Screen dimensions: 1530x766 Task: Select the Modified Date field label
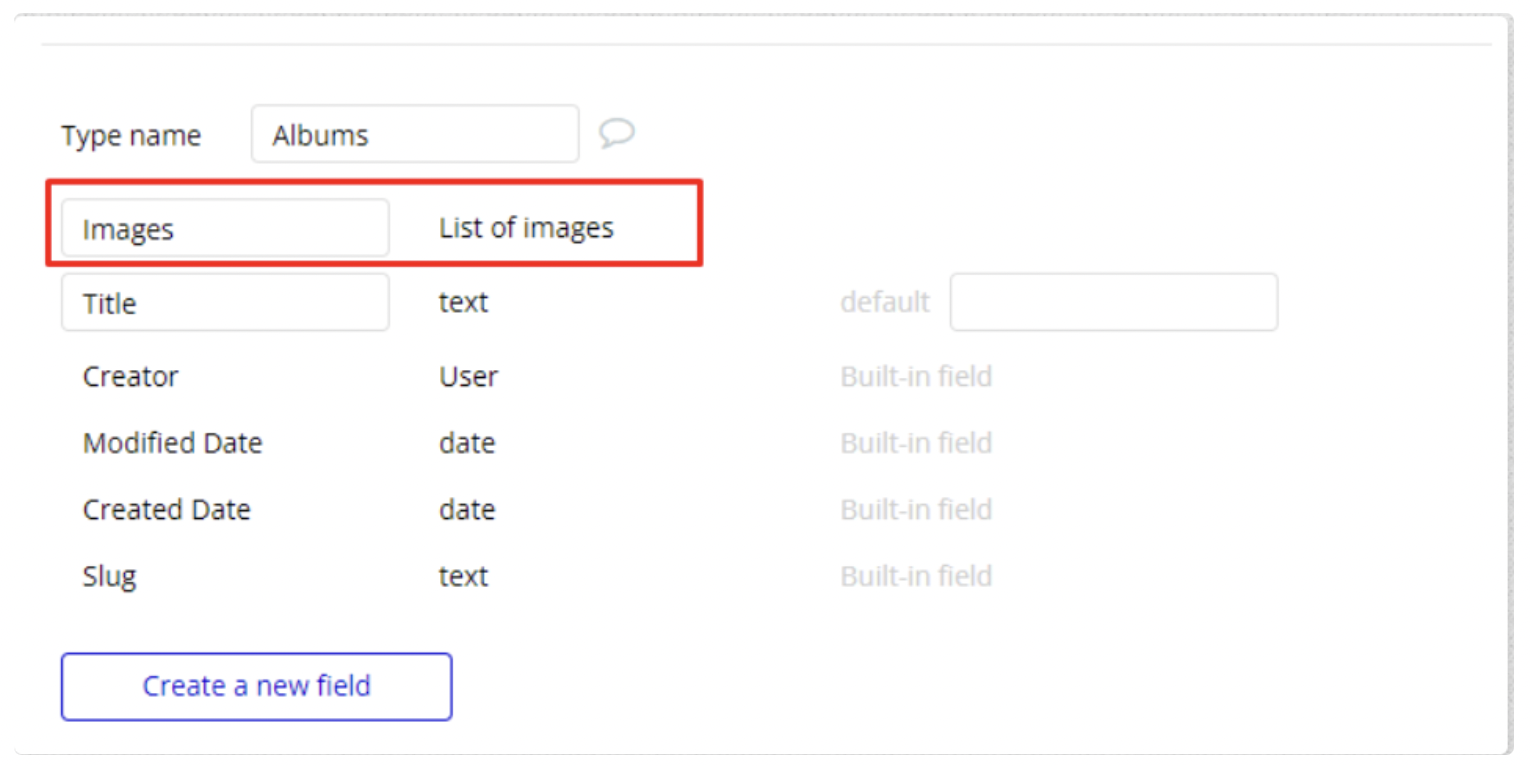coord(172,443)
